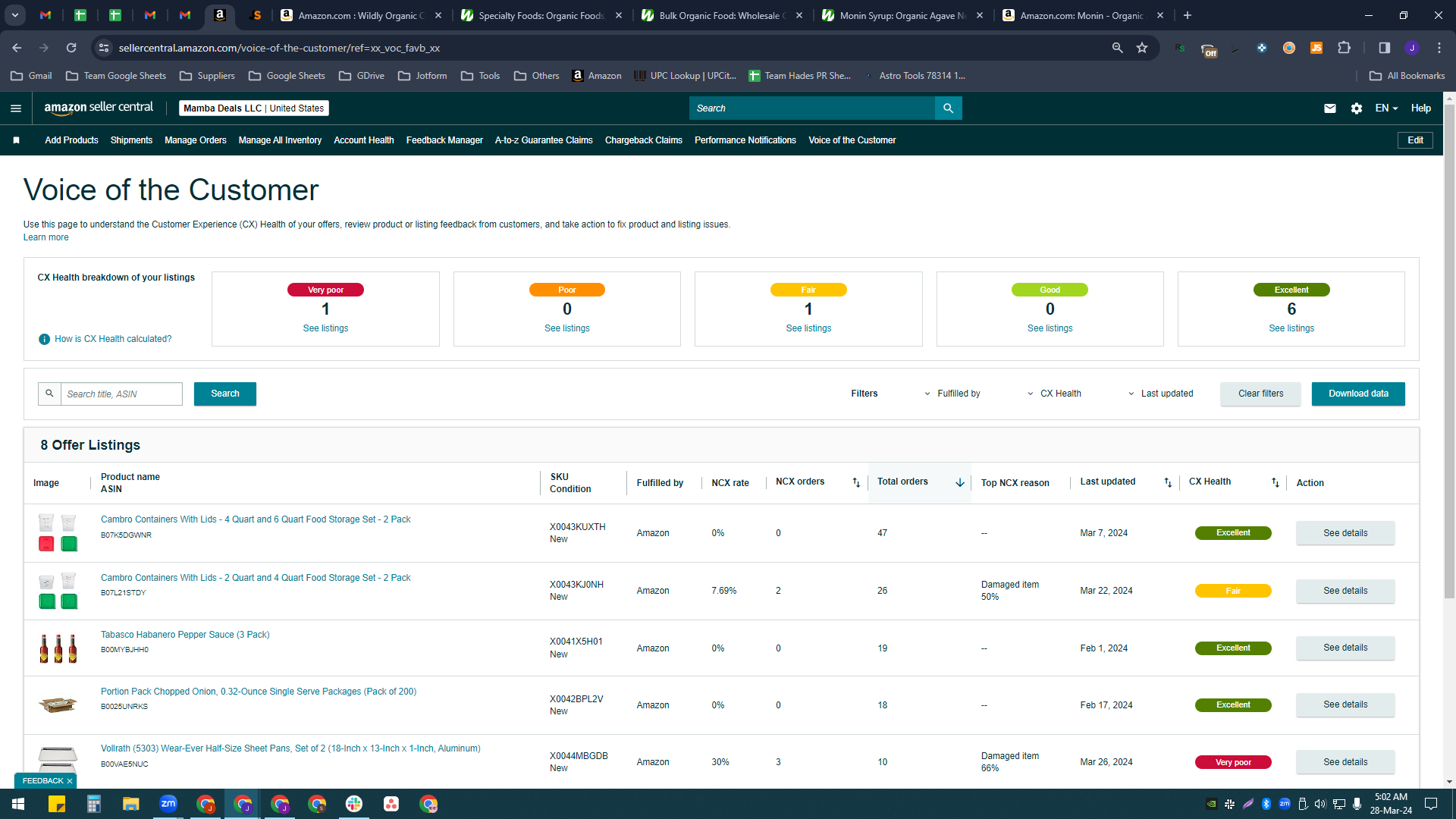
Task: Switch to Specialty Foods: Organic Foods tab
Action: pos(541,15)
